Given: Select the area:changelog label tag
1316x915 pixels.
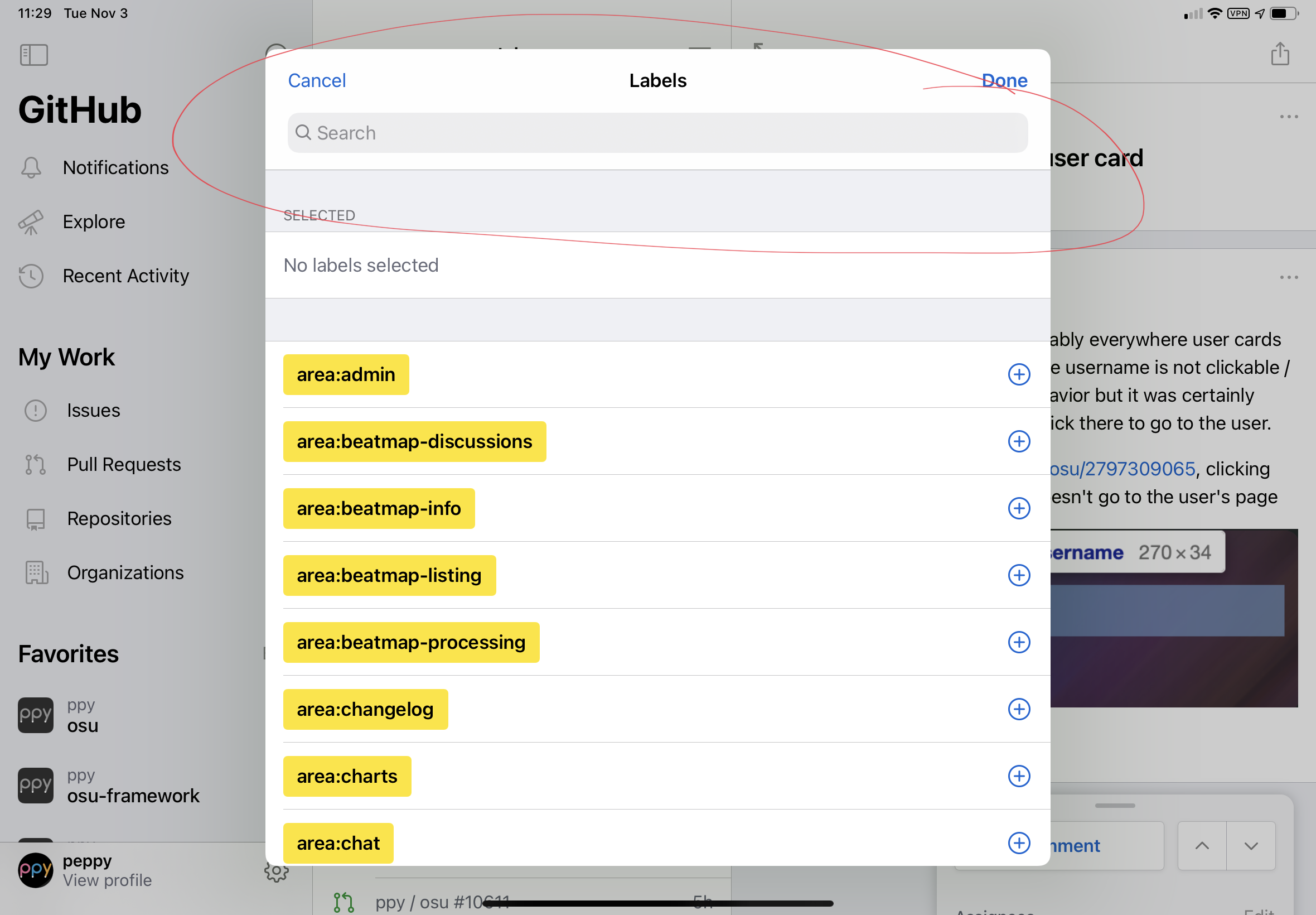Looking at the screenshot, I should coord(365,709).
